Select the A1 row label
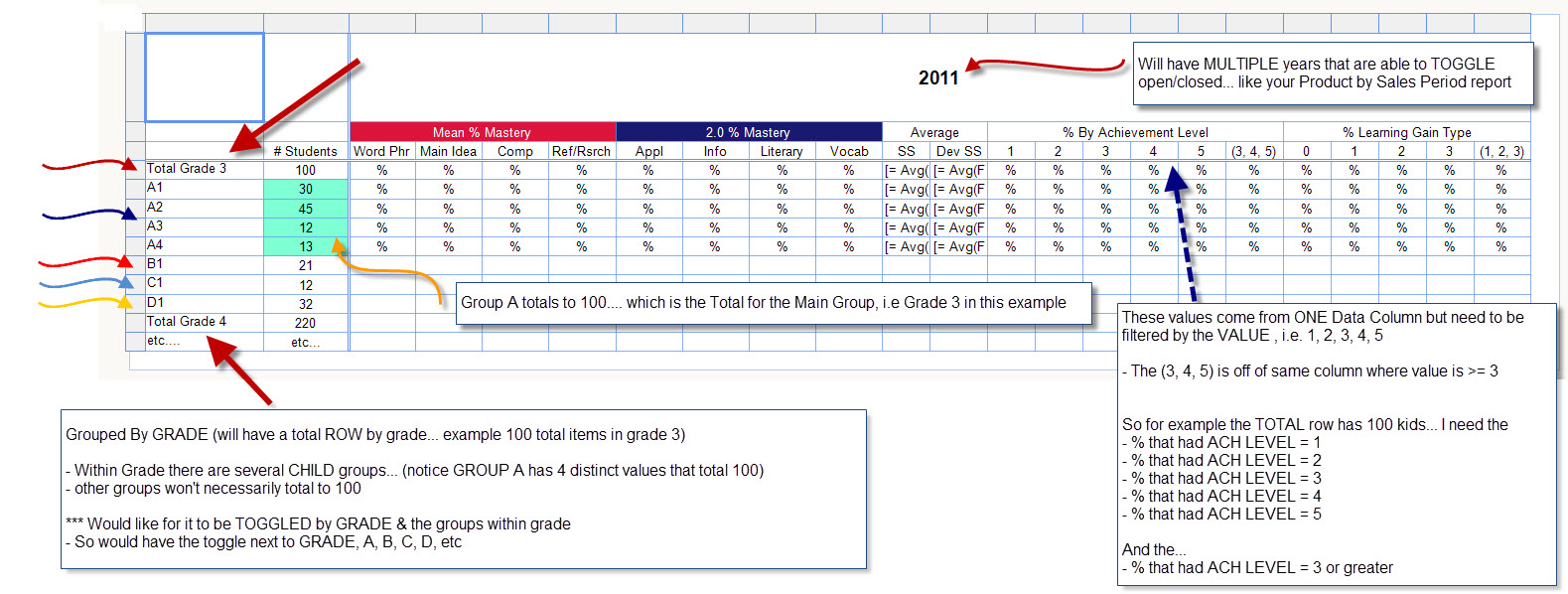 [x=205, y=188]
